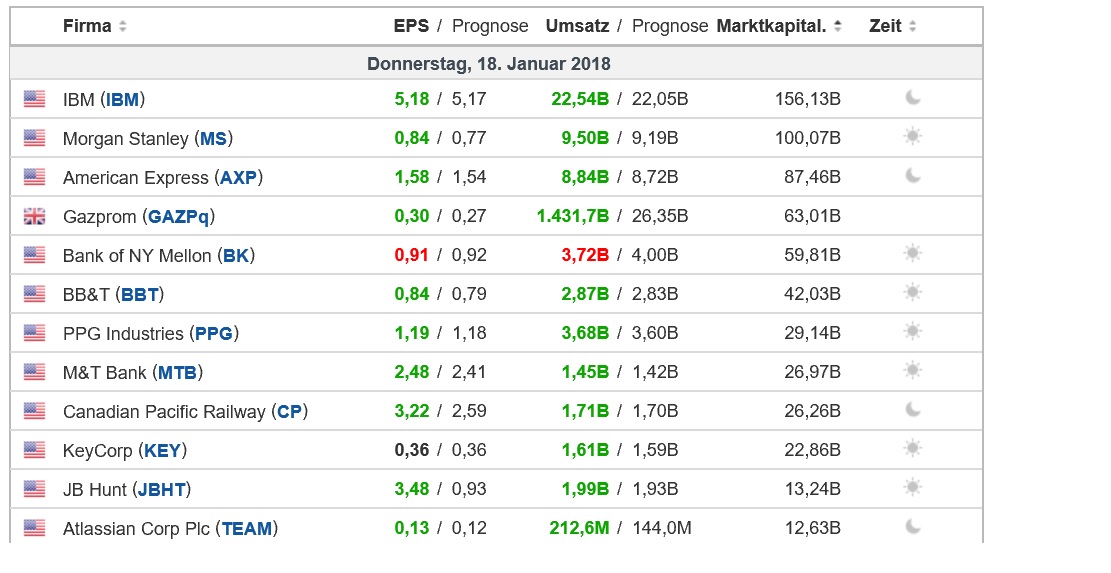This screenshot has height=573, width=1111.
Task: Sort by Marktkapital. column arrows
Action: [837, 26]
